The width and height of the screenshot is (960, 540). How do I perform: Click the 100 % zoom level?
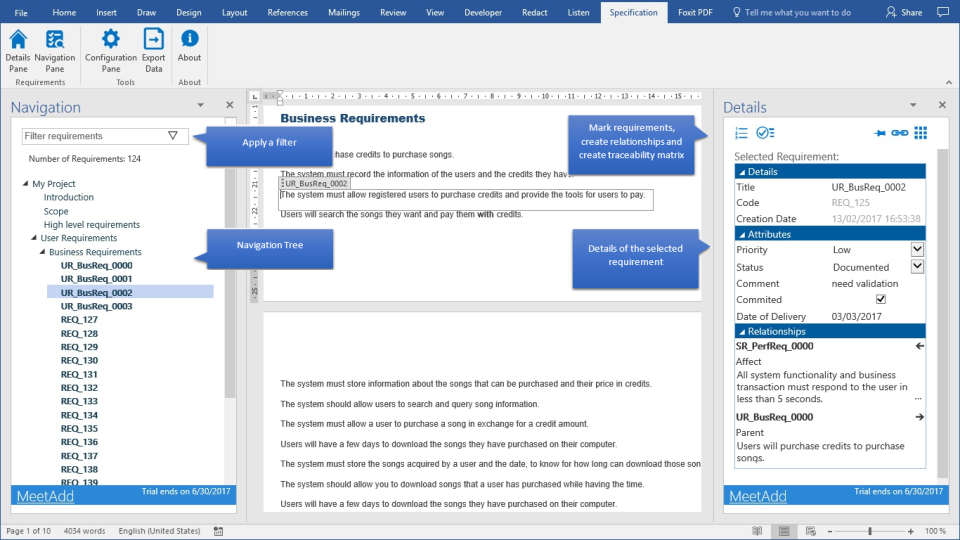(936, 531)
